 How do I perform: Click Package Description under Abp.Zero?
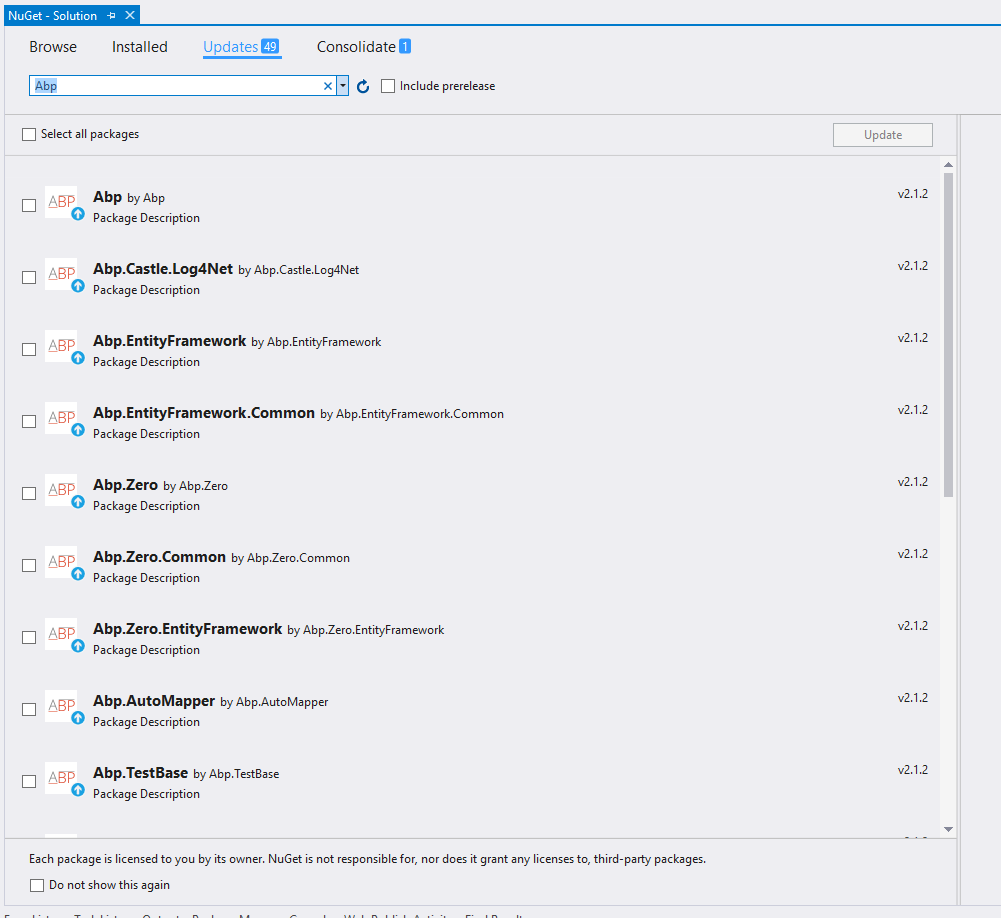click(146, 506)
